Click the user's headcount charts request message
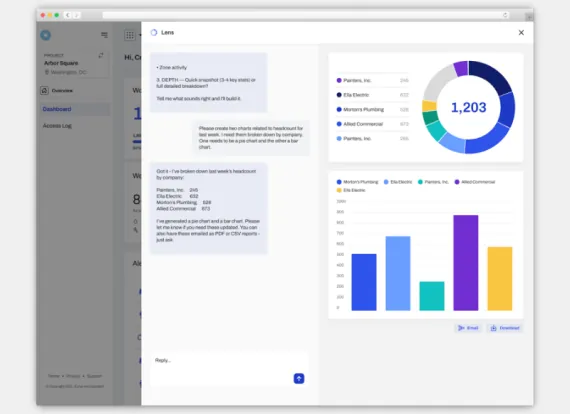The width and height of the screenshot is (570, 414). 251,138
